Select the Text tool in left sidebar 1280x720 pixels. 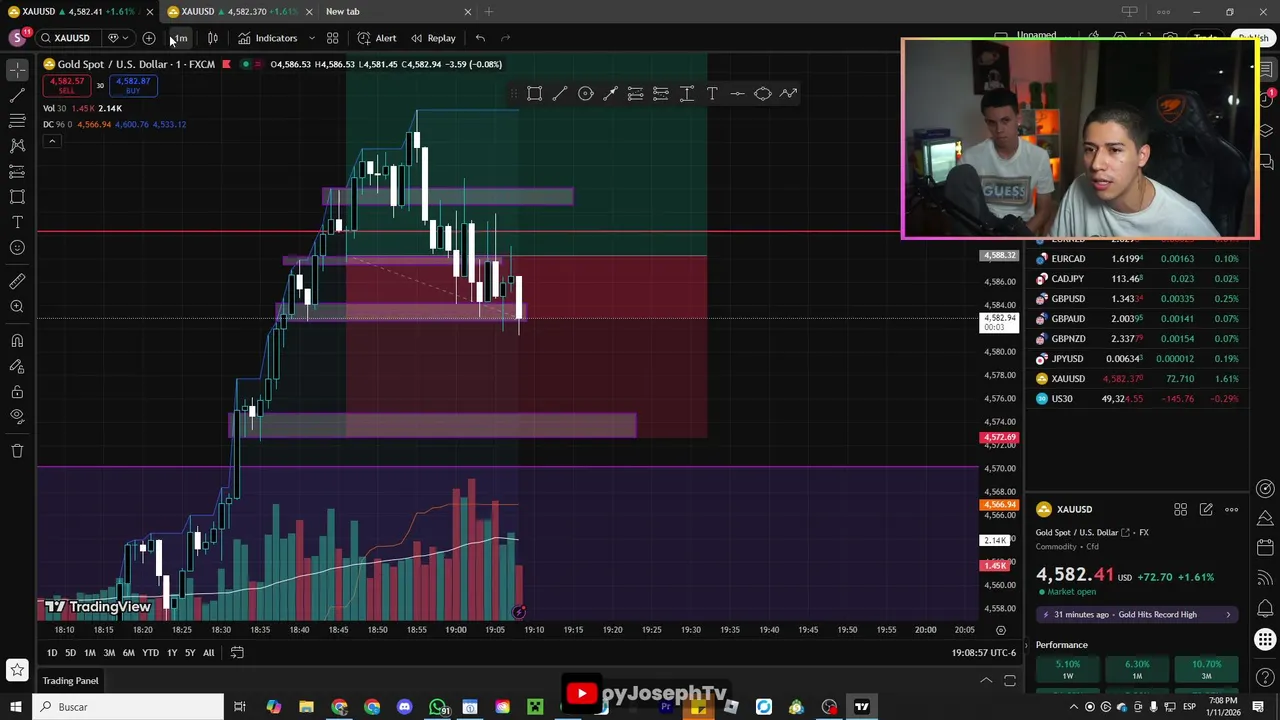click(x=17, y=222)
